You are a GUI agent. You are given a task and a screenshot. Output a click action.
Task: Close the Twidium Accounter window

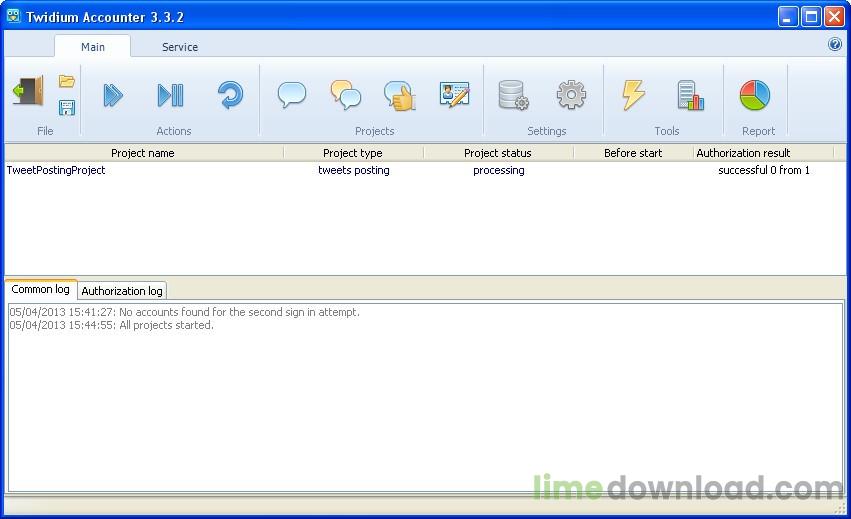coord(834,16)
